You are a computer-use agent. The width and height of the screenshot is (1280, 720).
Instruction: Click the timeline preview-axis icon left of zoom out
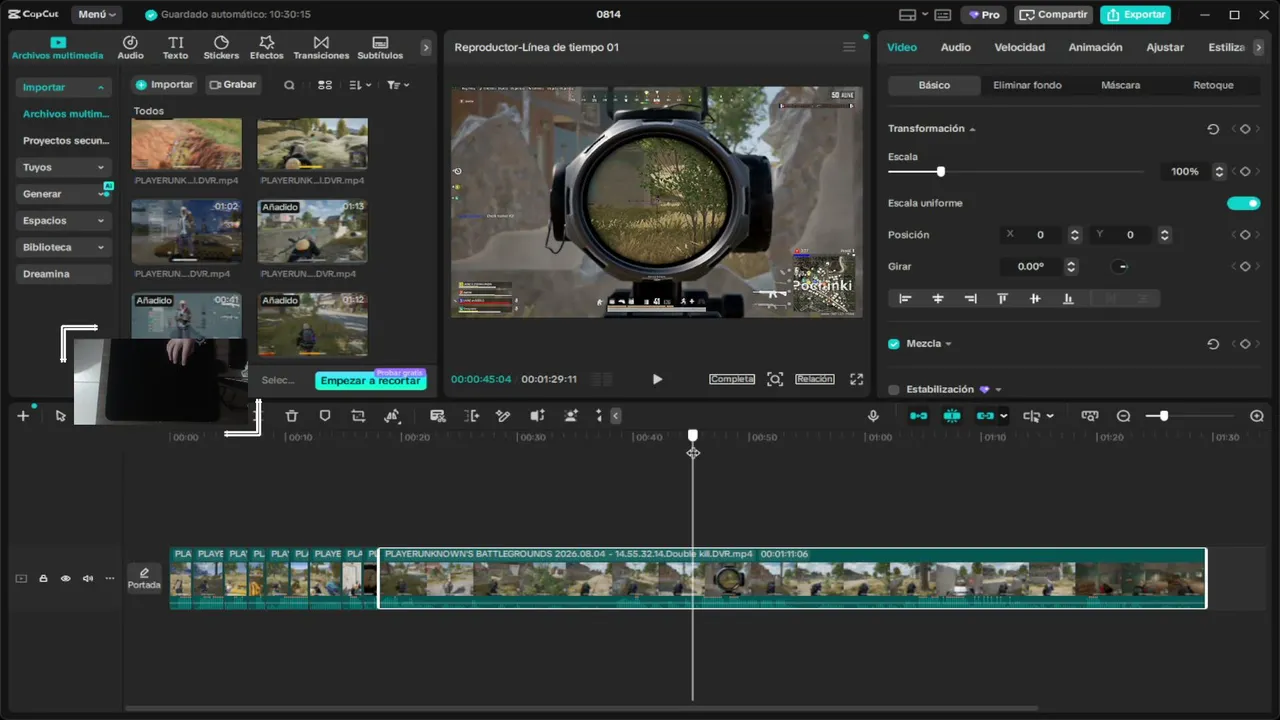point(1090,416)
